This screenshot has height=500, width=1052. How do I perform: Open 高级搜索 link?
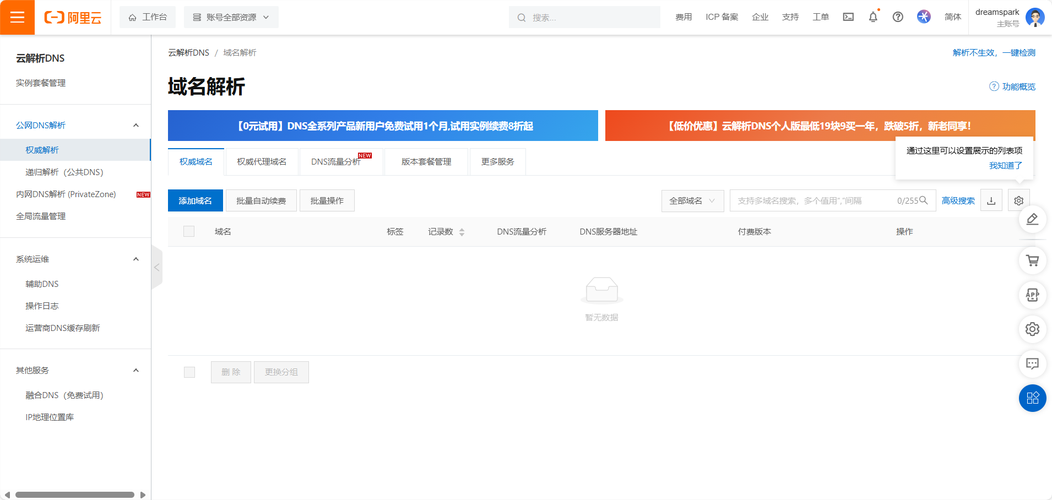(958, 201)
